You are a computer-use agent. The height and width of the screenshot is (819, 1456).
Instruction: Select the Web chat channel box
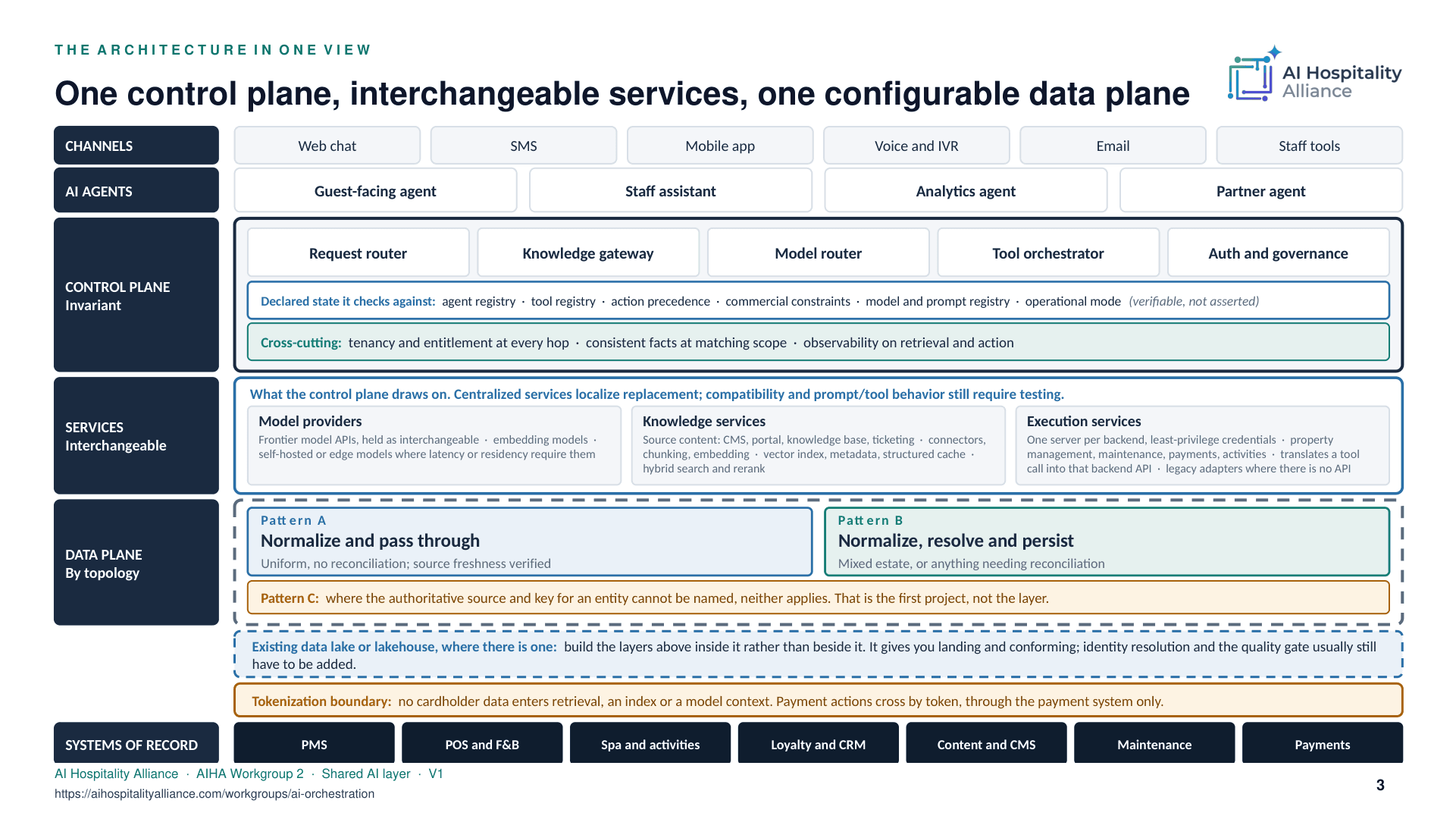pyautogui.click(x=327, y=146)
